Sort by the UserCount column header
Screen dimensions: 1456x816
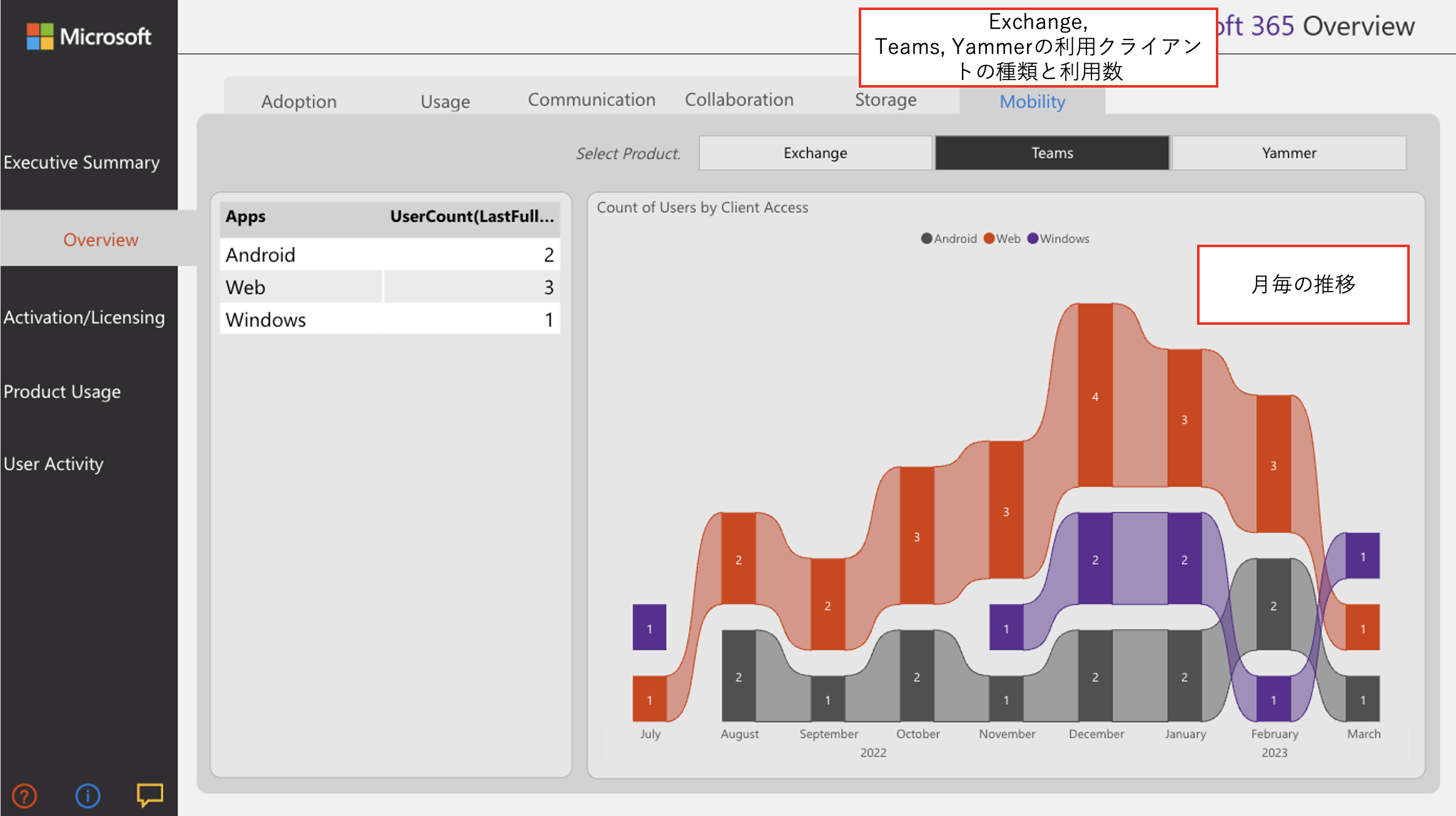(x=472, y=217)
